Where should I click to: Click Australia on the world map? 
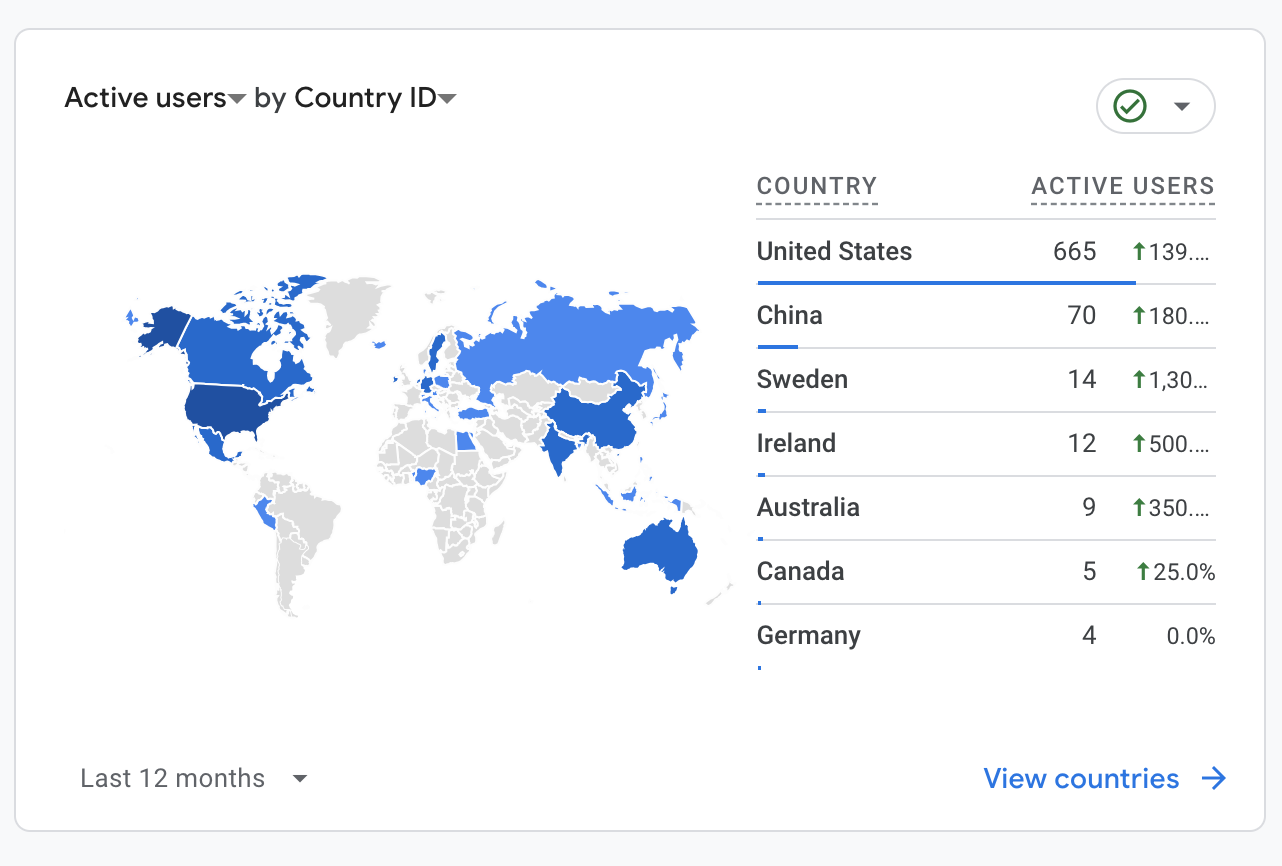(x=658, y=550)
